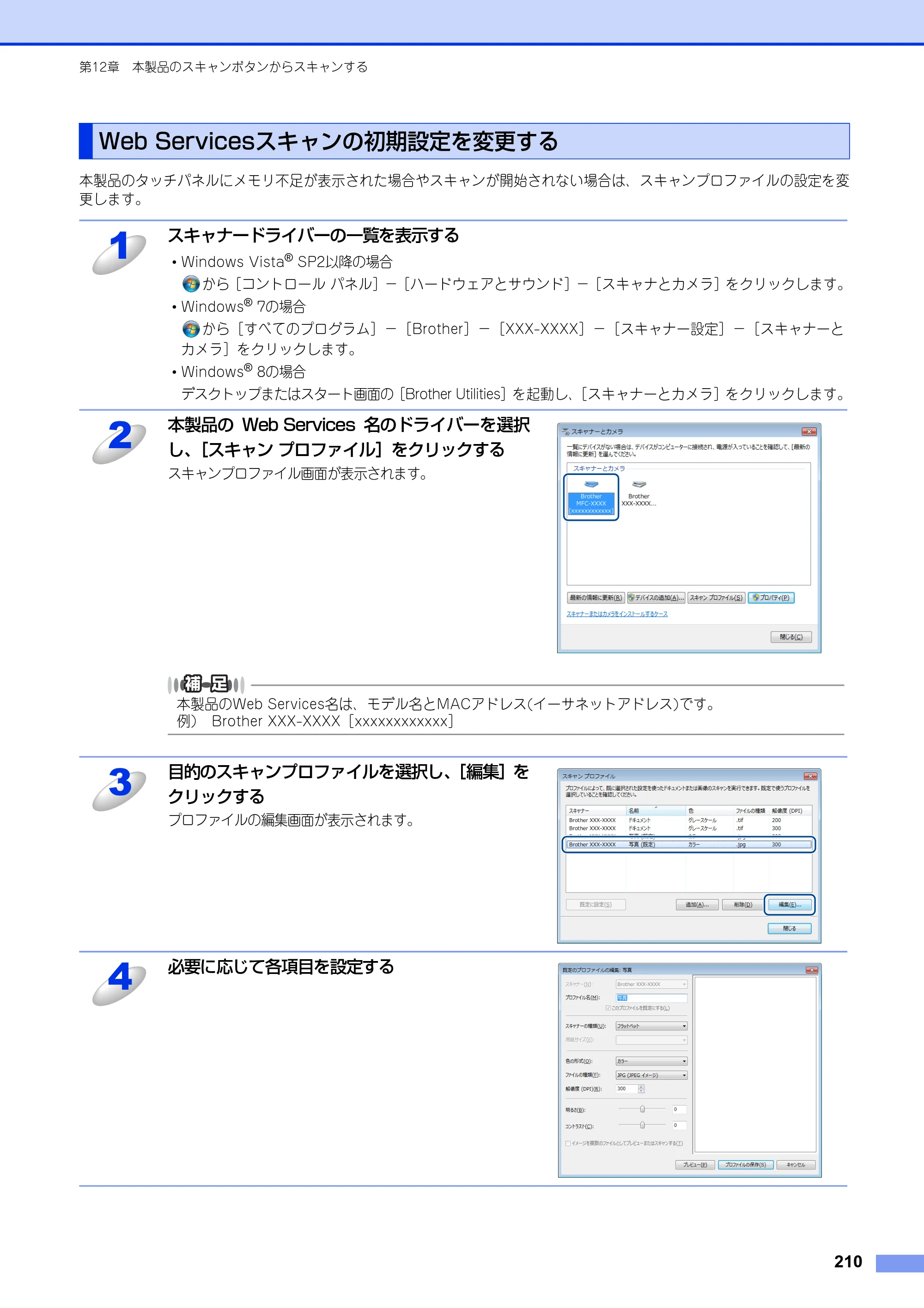Click the プロファイルの保存(S) save profile button
The height and width of the screenshot is (1308, 924).
pos(746,1165)
